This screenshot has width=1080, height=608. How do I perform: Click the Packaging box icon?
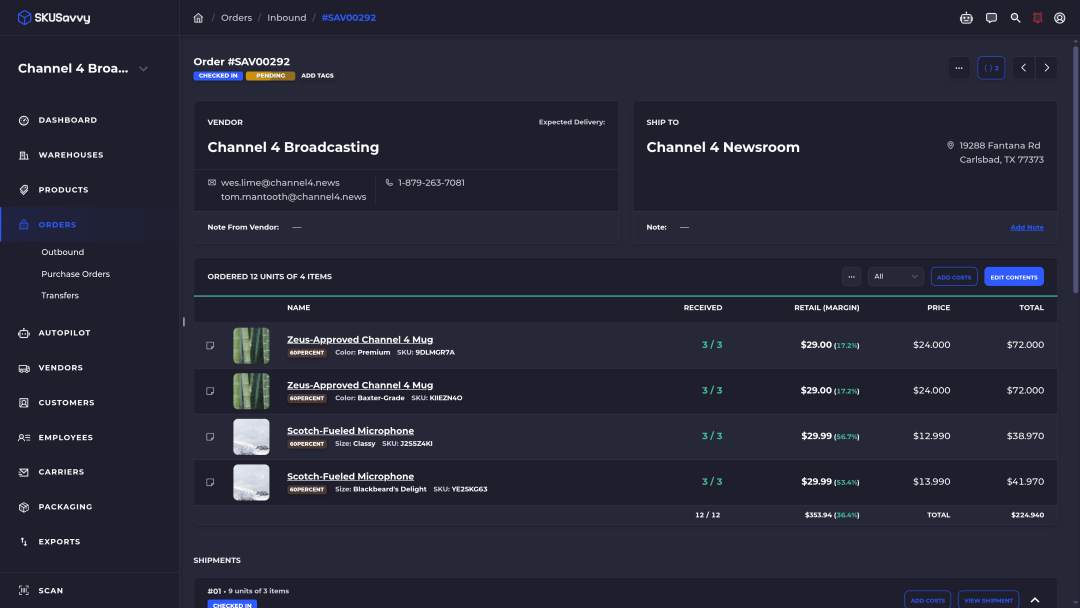pyautogui.click(x=24, y=507)
